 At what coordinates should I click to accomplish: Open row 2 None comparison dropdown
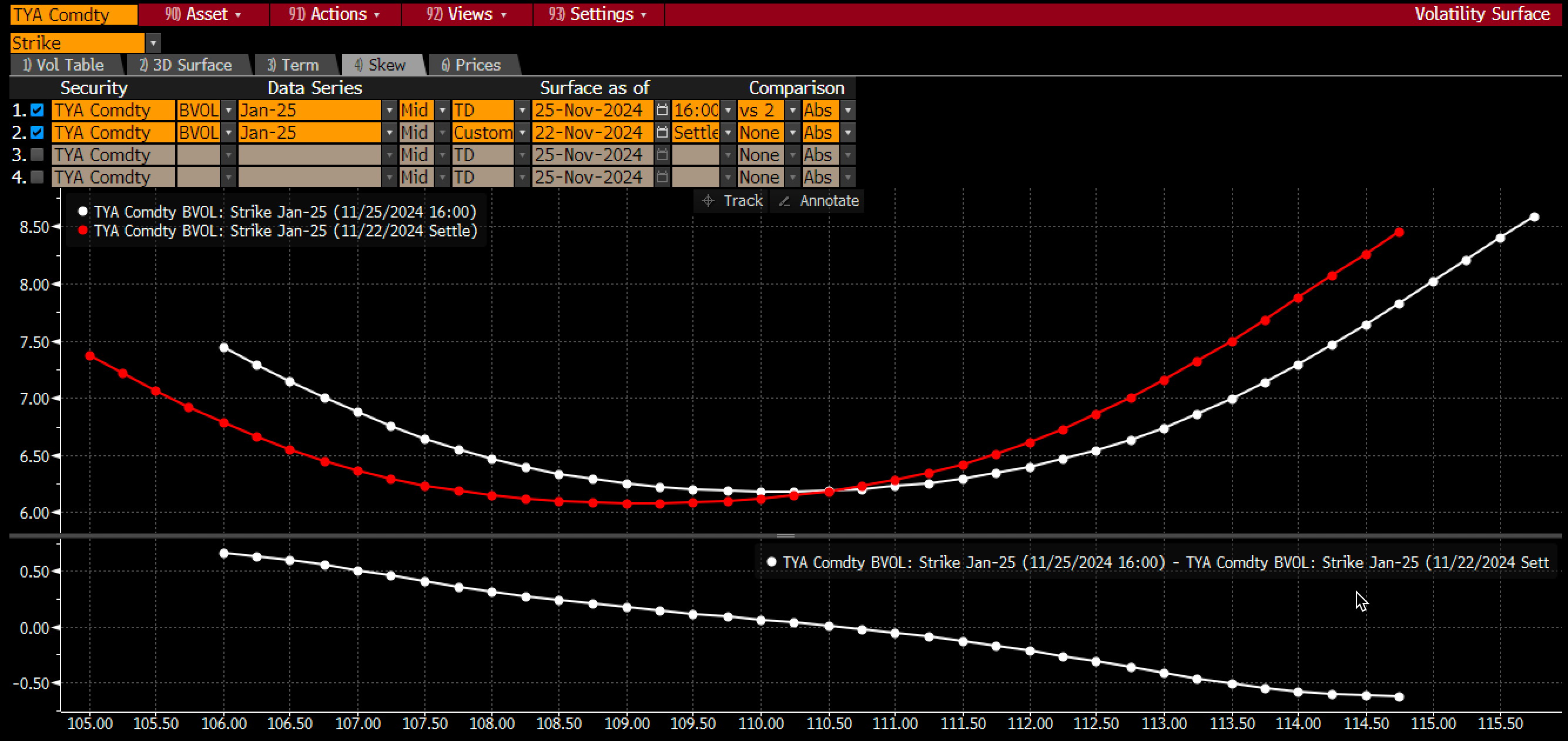click(792, 133)
